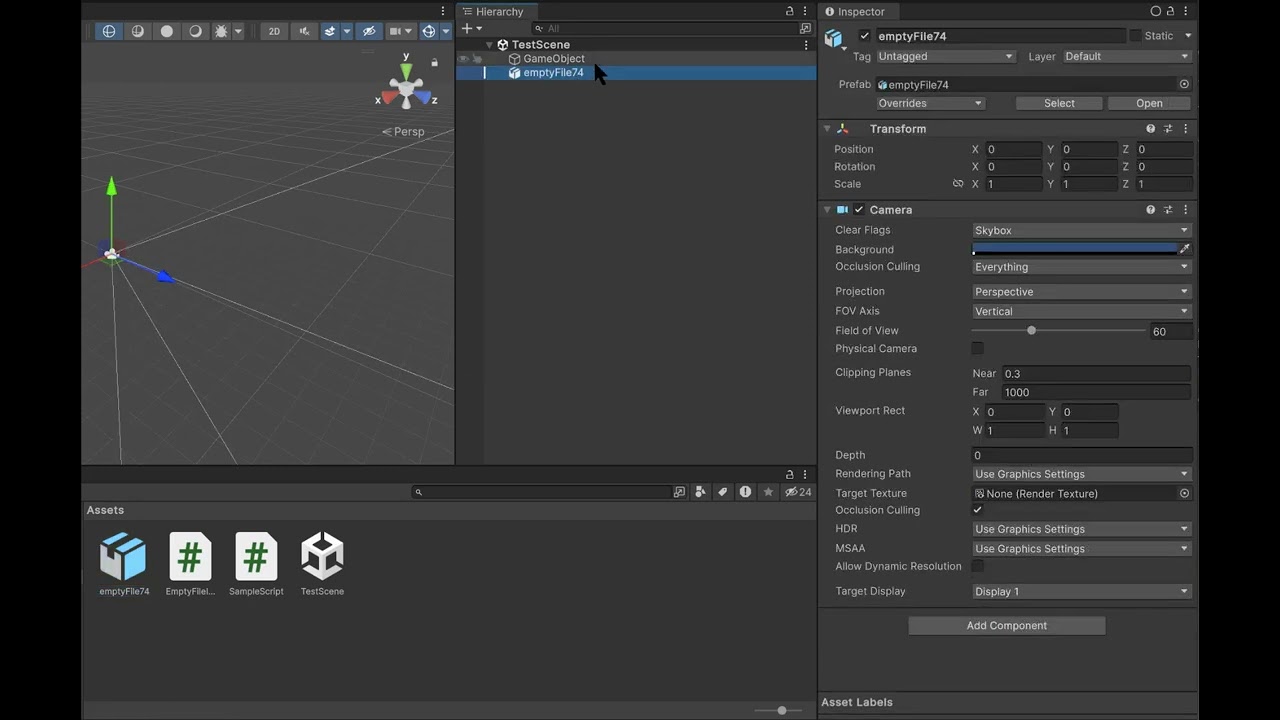Enable the Physical Camera checkbox
Screen dimensions: 1280x720
(977, 348)
